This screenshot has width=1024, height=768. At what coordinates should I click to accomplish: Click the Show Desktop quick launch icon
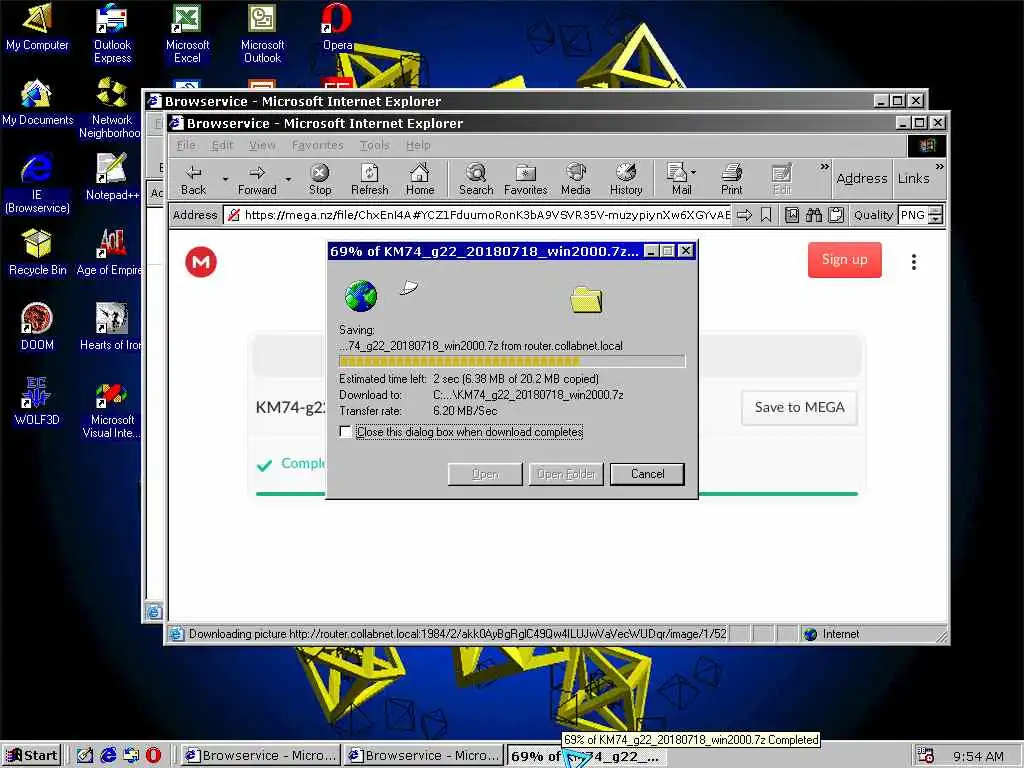click(85, 756)
